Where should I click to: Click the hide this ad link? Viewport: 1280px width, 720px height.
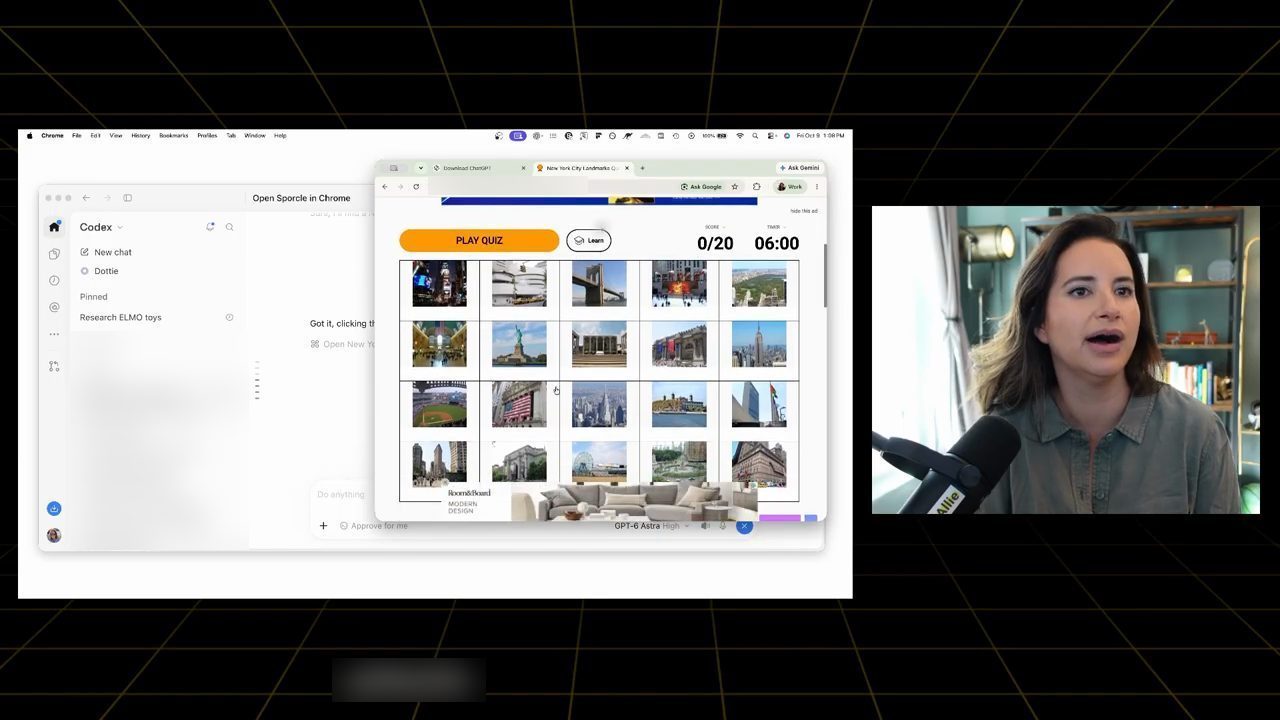804,211
